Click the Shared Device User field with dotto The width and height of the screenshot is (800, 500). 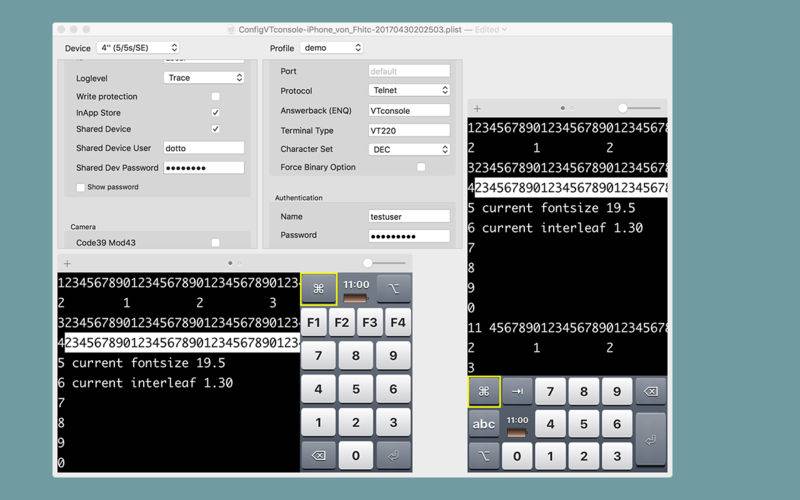[x=204, y=148]
